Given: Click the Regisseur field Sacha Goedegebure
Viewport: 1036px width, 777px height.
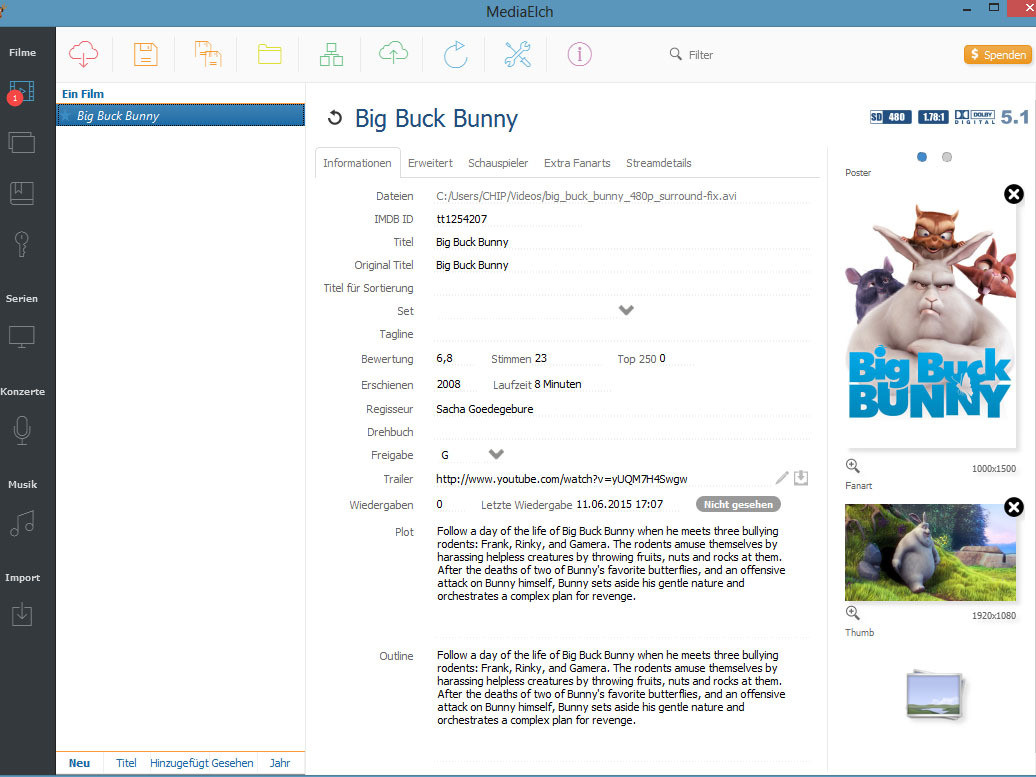Looking at the screenshot, I should coord(622,409).
